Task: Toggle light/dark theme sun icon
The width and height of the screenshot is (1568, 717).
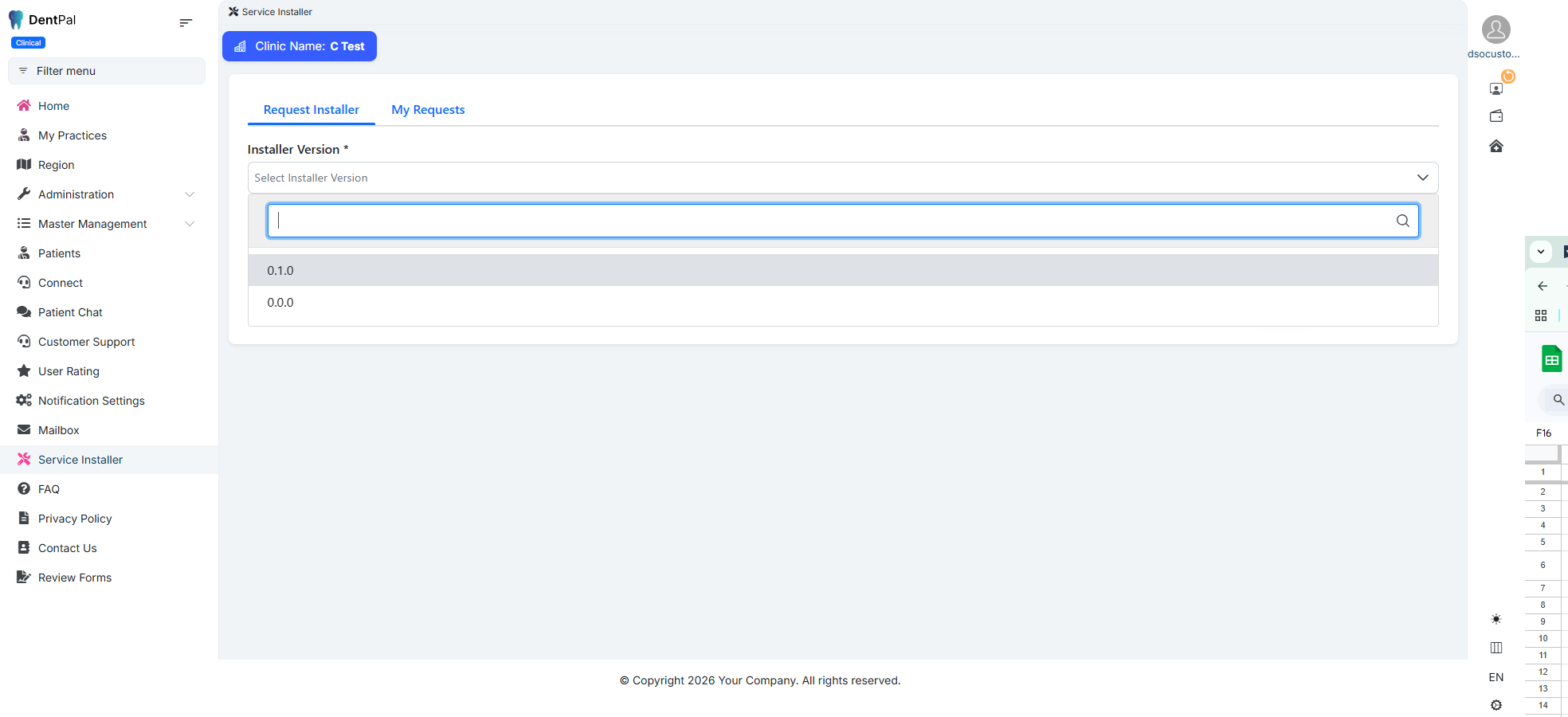Action: [1496, 619]
